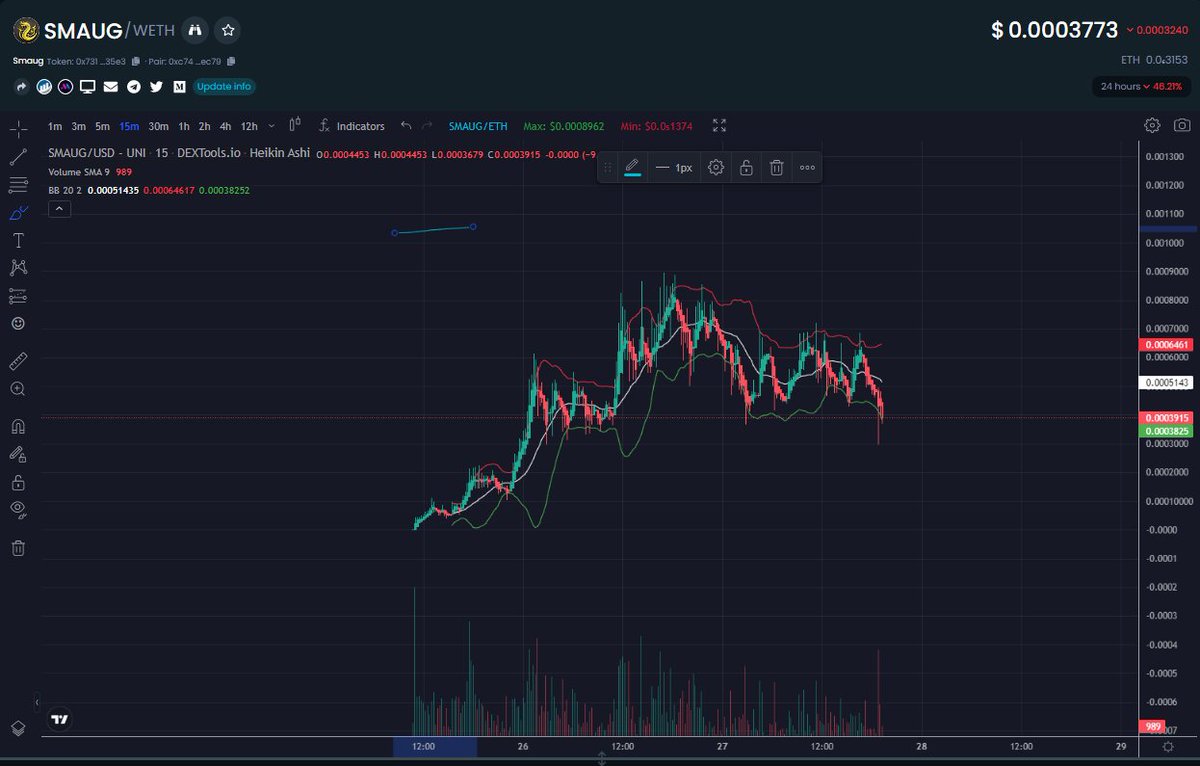This screenshot has height=766, width=1200.
Task: Open the emoji icons tool
Action: click(18, 324)
